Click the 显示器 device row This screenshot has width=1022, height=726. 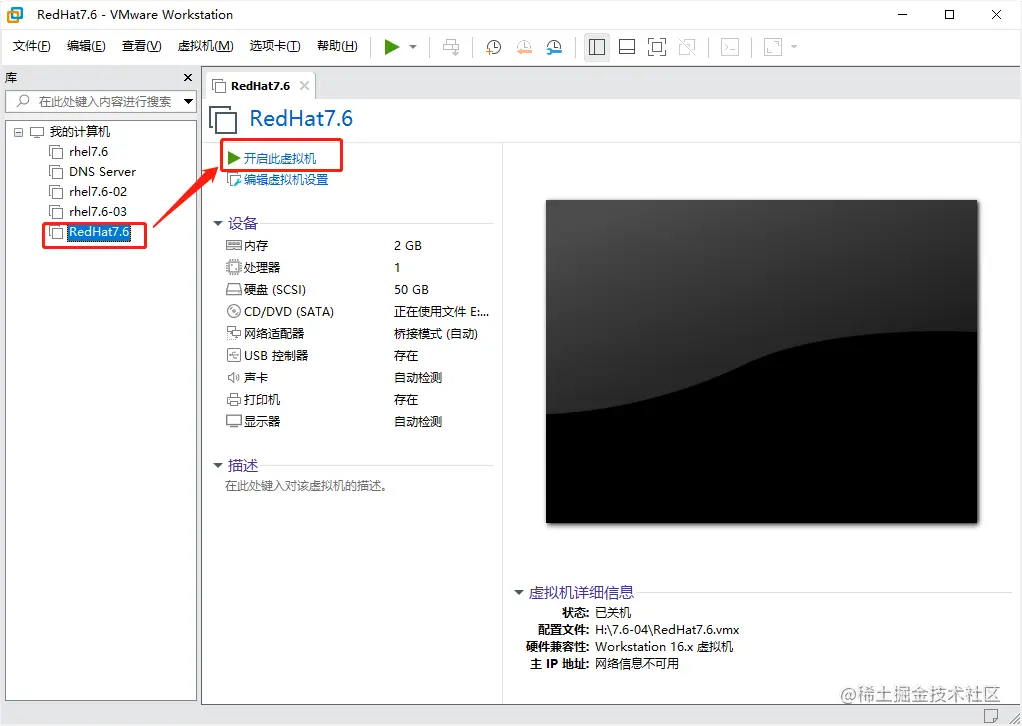coord(356,422)
